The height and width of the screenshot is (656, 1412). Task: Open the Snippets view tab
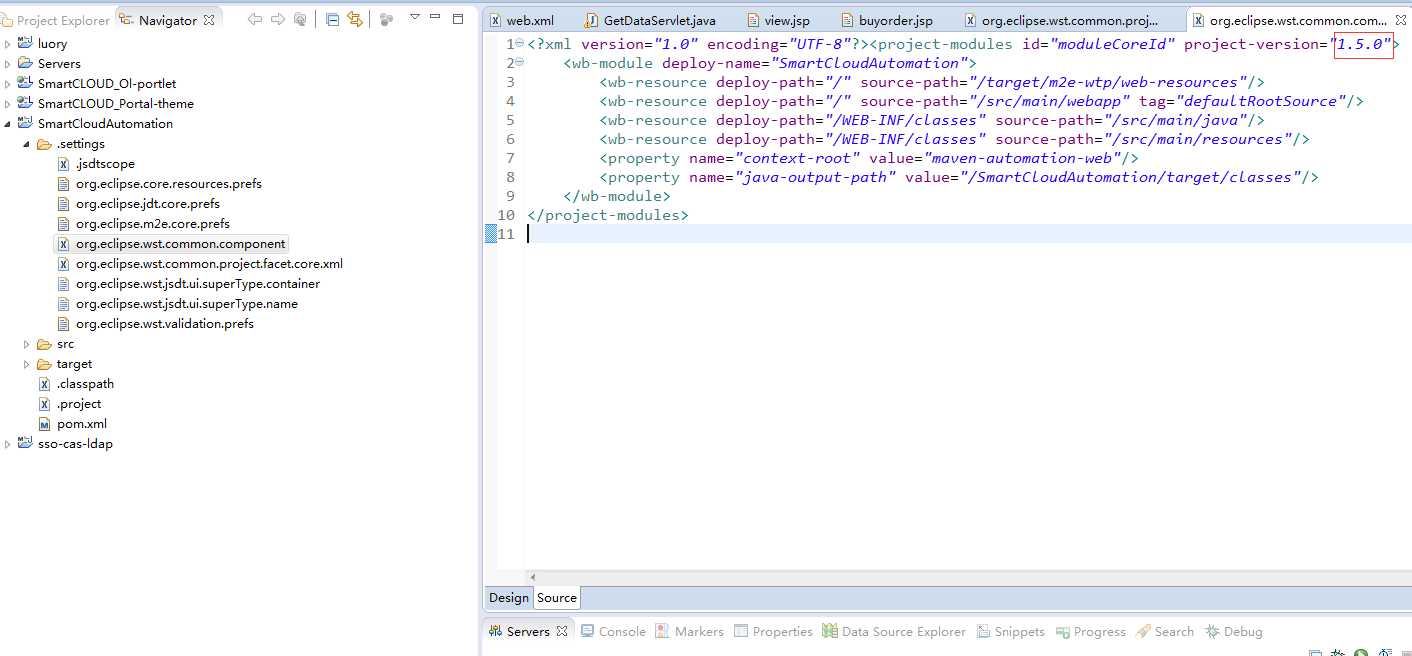pos(1009,632)
